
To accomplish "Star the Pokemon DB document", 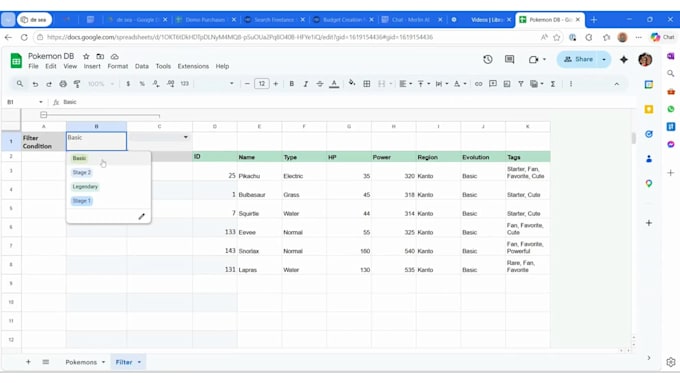I will (86, 56).
